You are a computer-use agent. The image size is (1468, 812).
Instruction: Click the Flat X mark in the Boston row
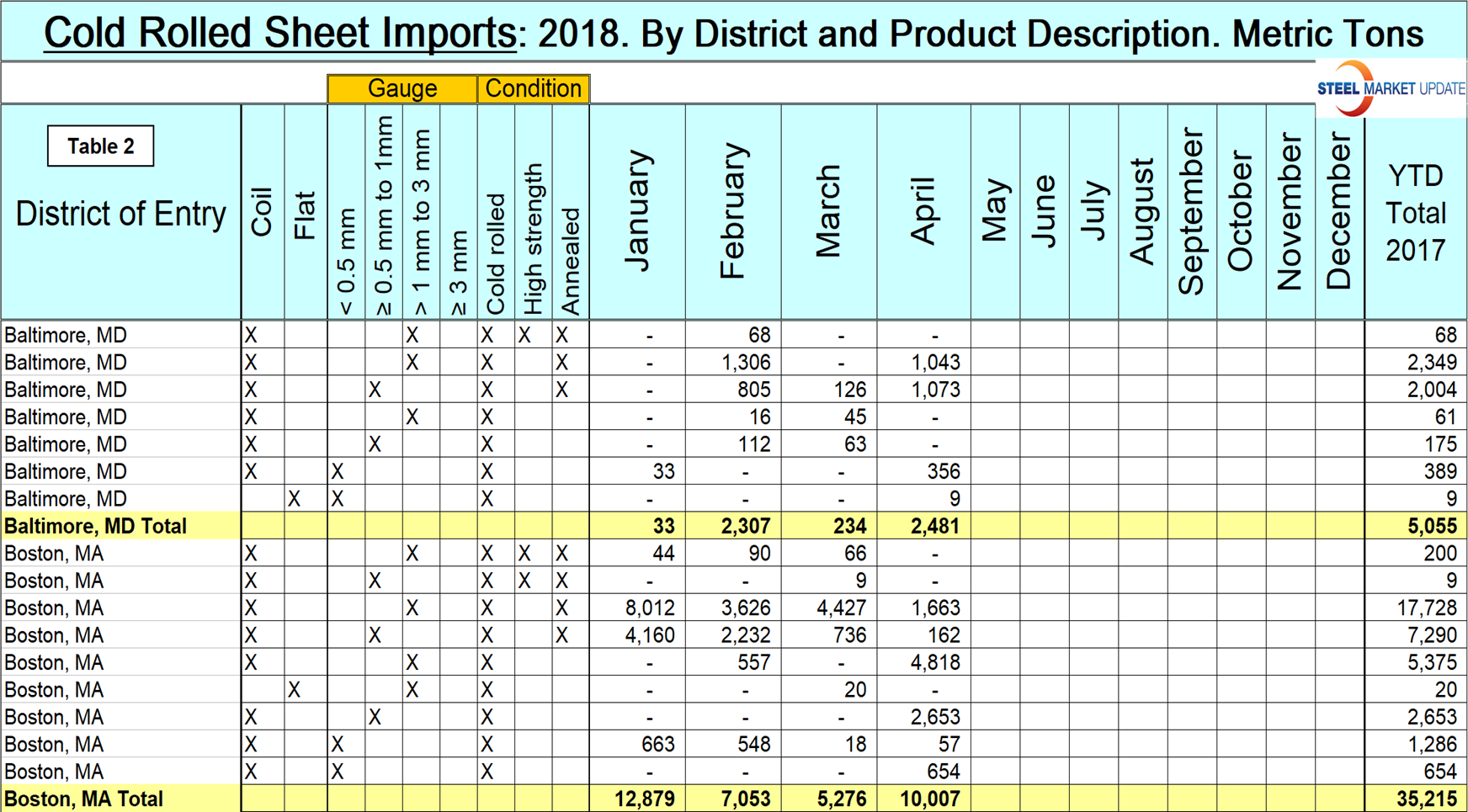tap(294, 690)
